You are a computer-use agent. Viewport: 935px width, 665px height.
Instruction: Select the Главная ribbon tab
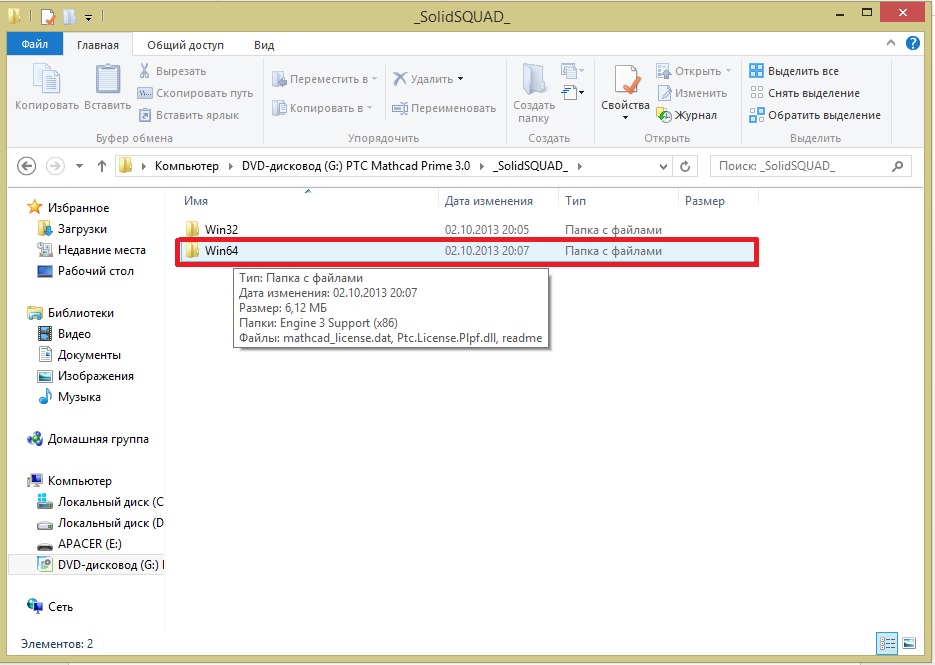pyautogui.click(x=97, y=45)
